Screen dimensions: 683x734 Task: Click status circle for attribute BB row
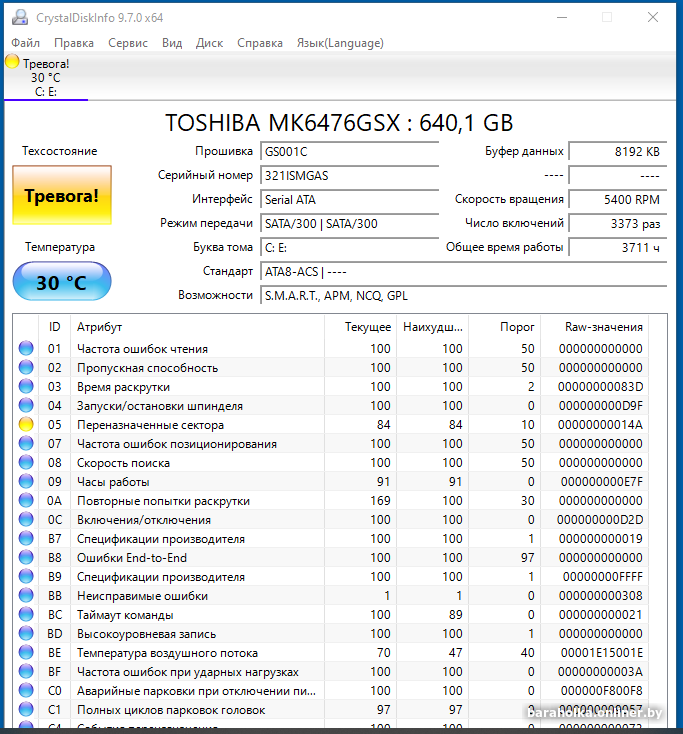pyautogui.click(x=26, y=595)
